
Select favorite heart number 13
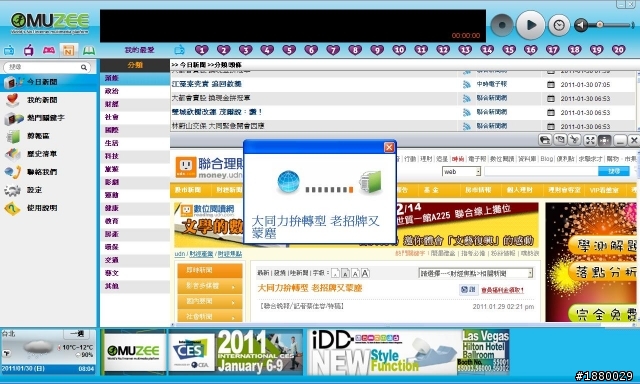[x=464, y=50]
